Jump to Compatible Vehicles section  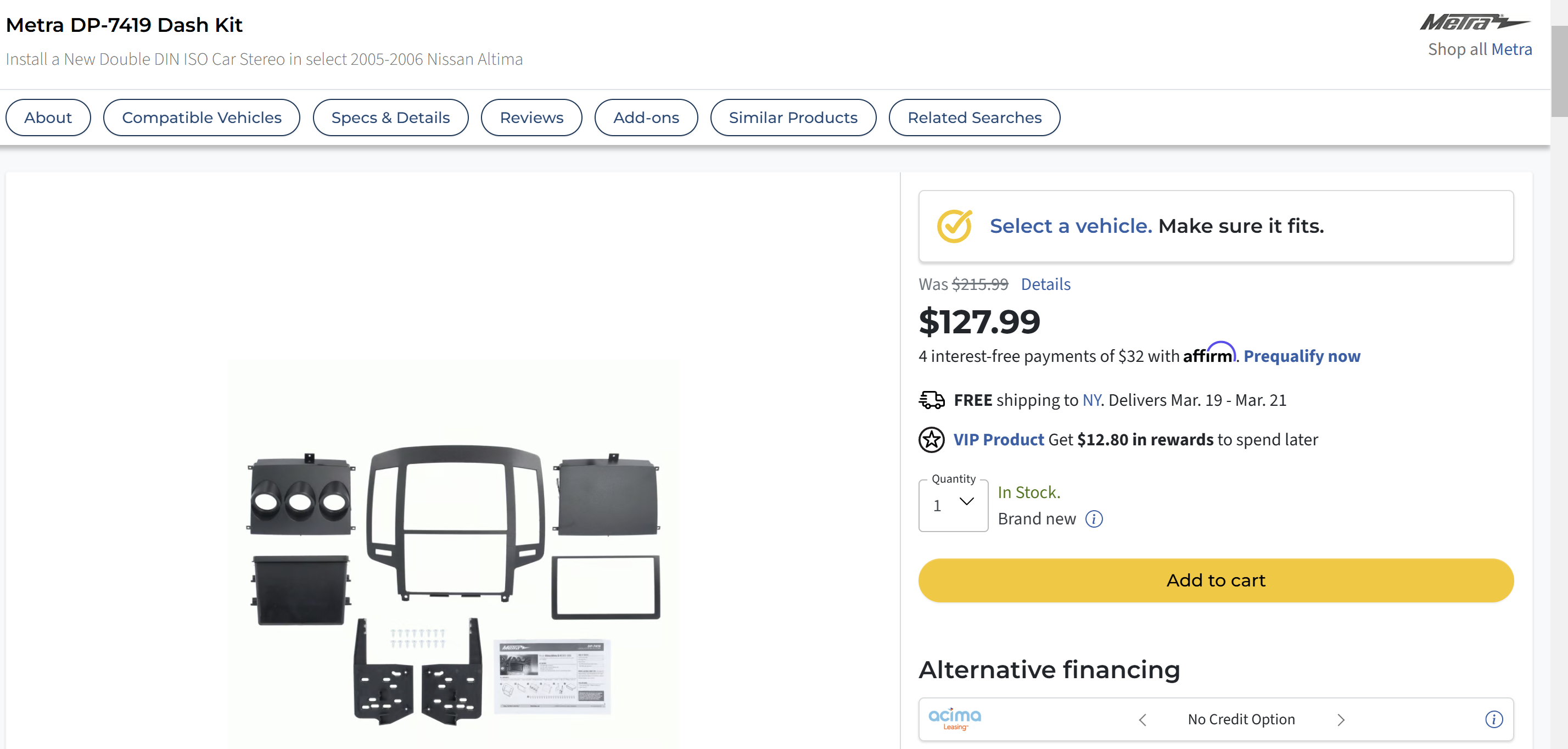[201, 118]
